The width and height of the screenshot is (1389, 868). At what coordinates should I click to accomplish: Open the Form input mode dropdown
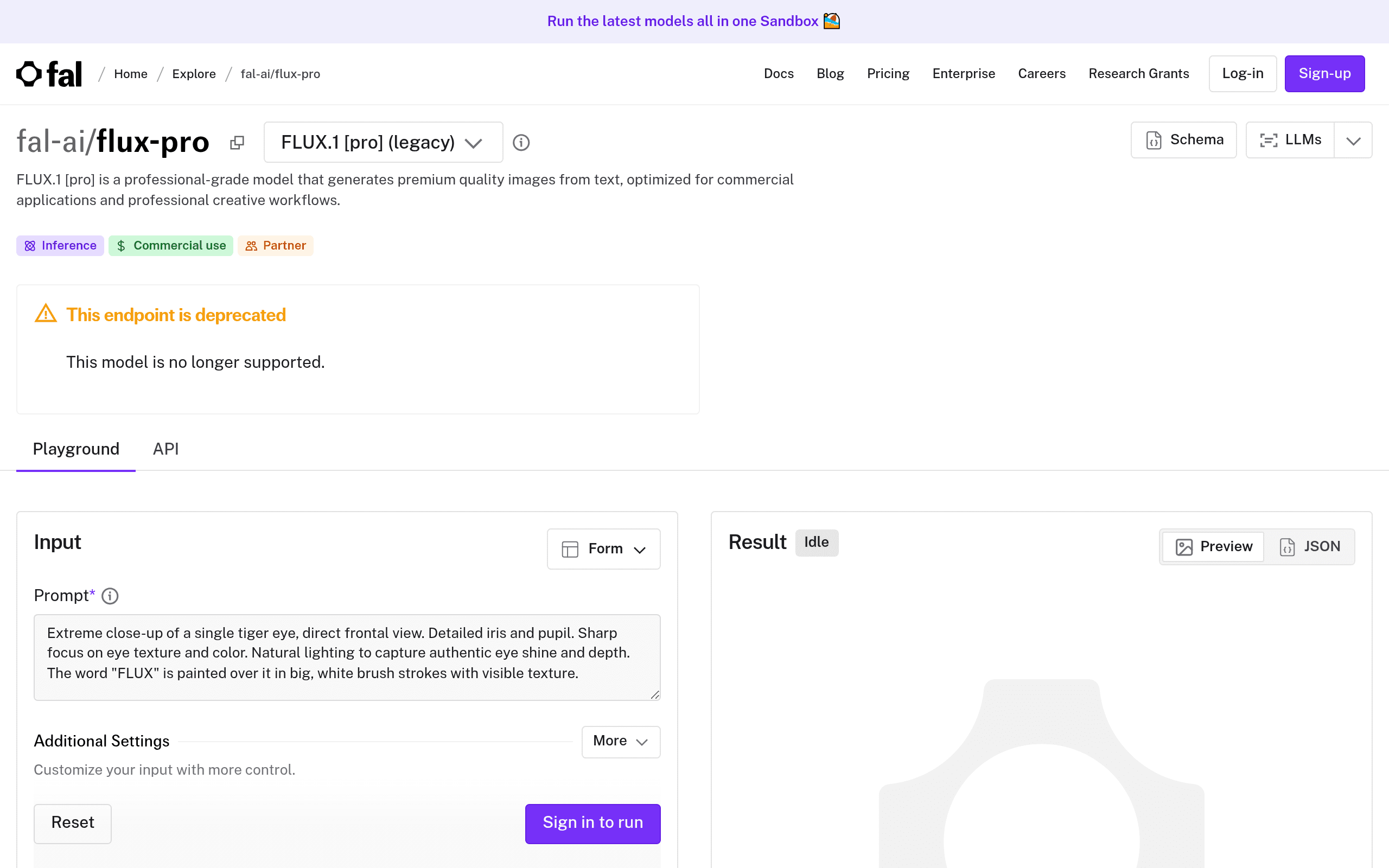(604, 549)
